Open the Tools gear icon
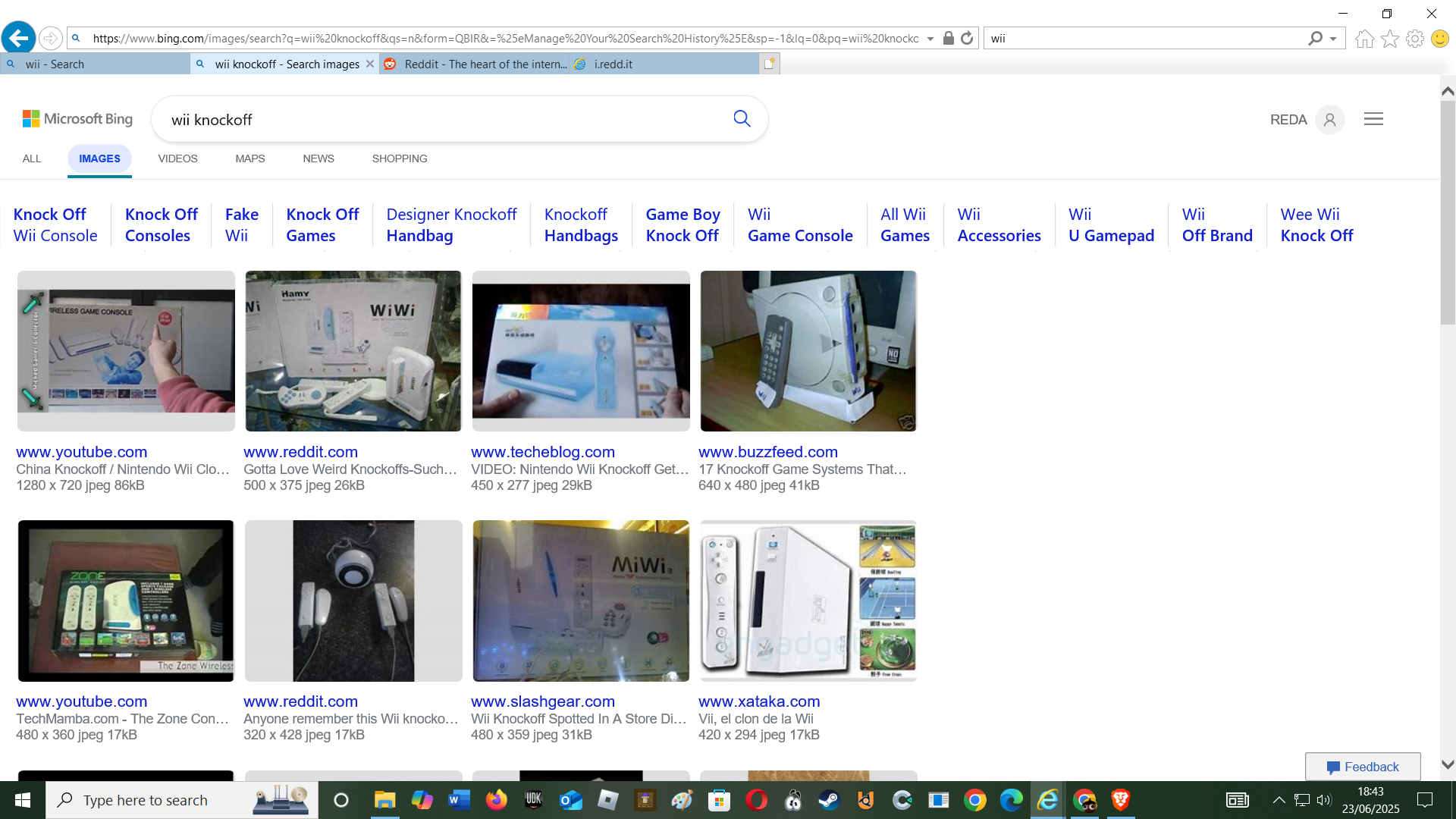 tap(1415, 38)
